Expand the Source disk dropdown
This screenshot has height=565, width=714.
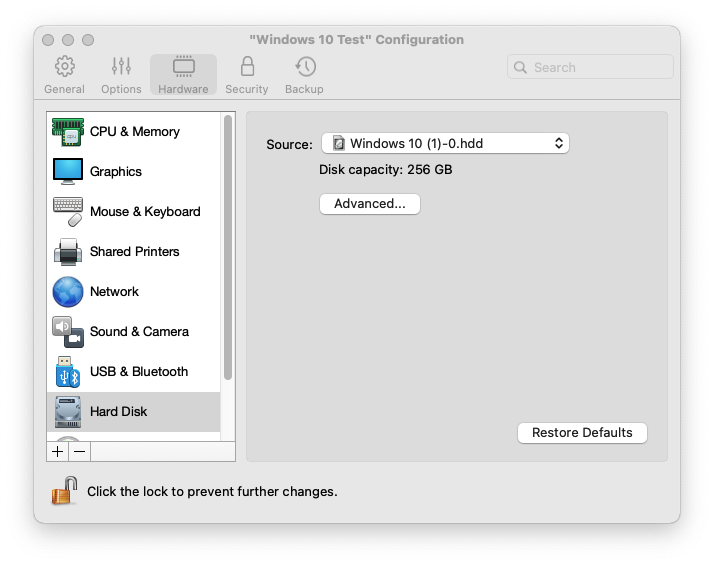(x=445, y=144)
